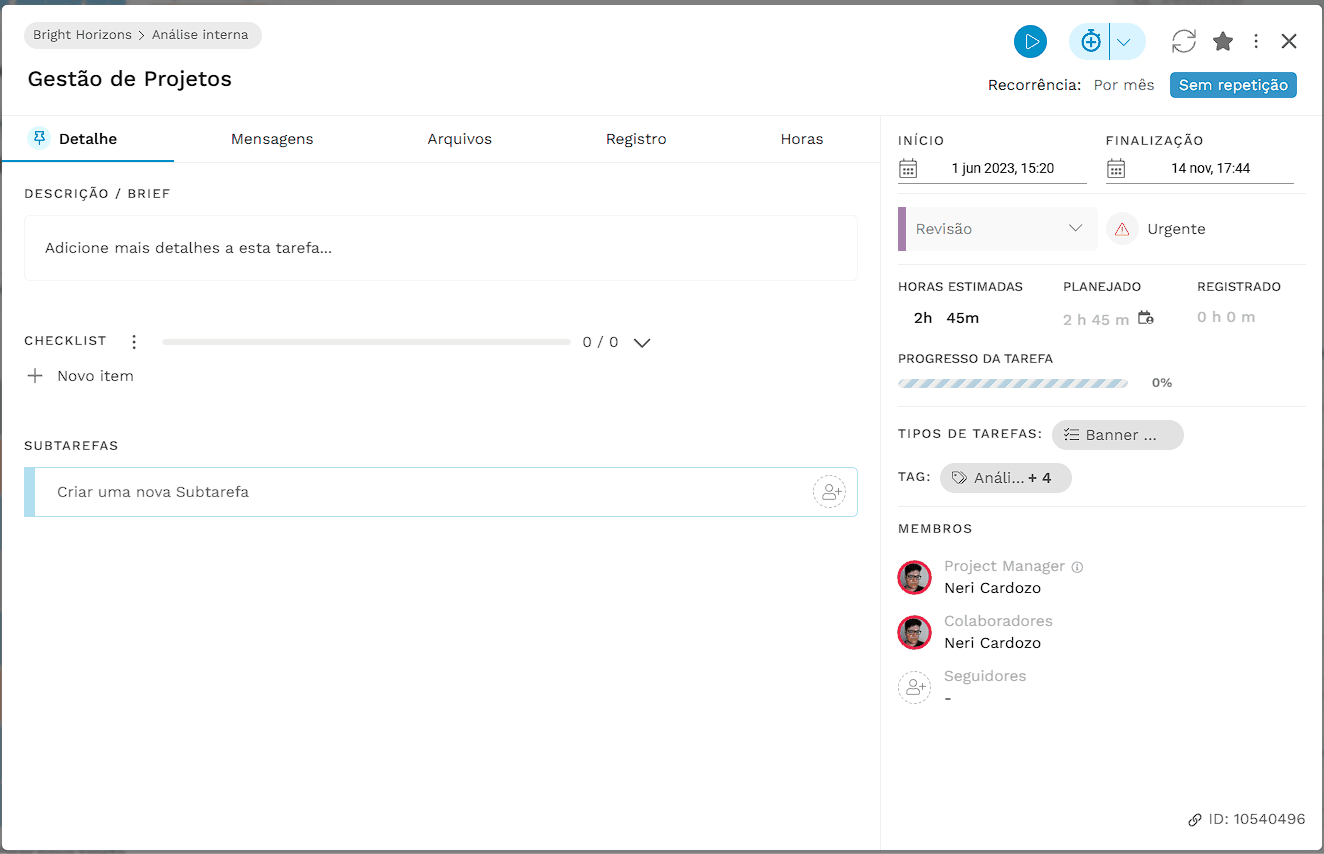This screenshot has width=1324, height=854.
Task: Click the striped task progress bar
Action: [1013, 383]
